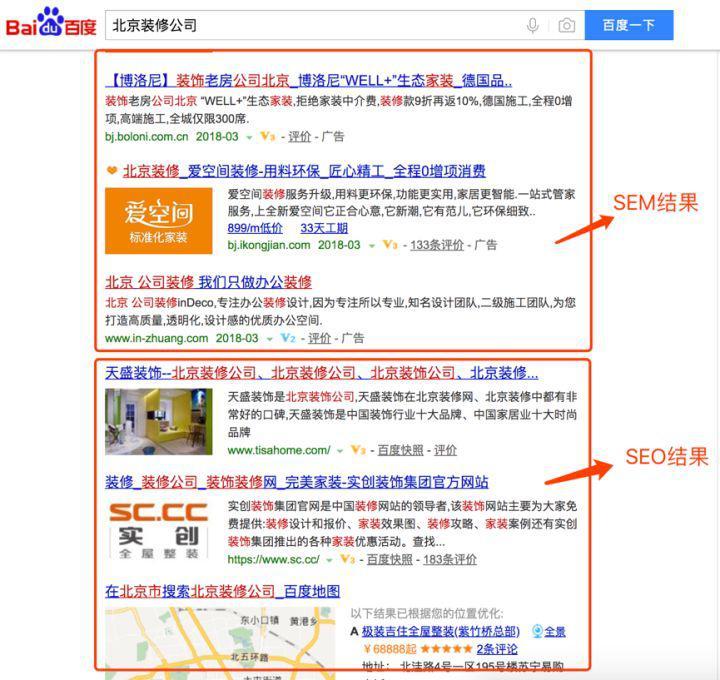
Task: Click the bj.ikongjian.com green URL
Action: tap(269, 245)
